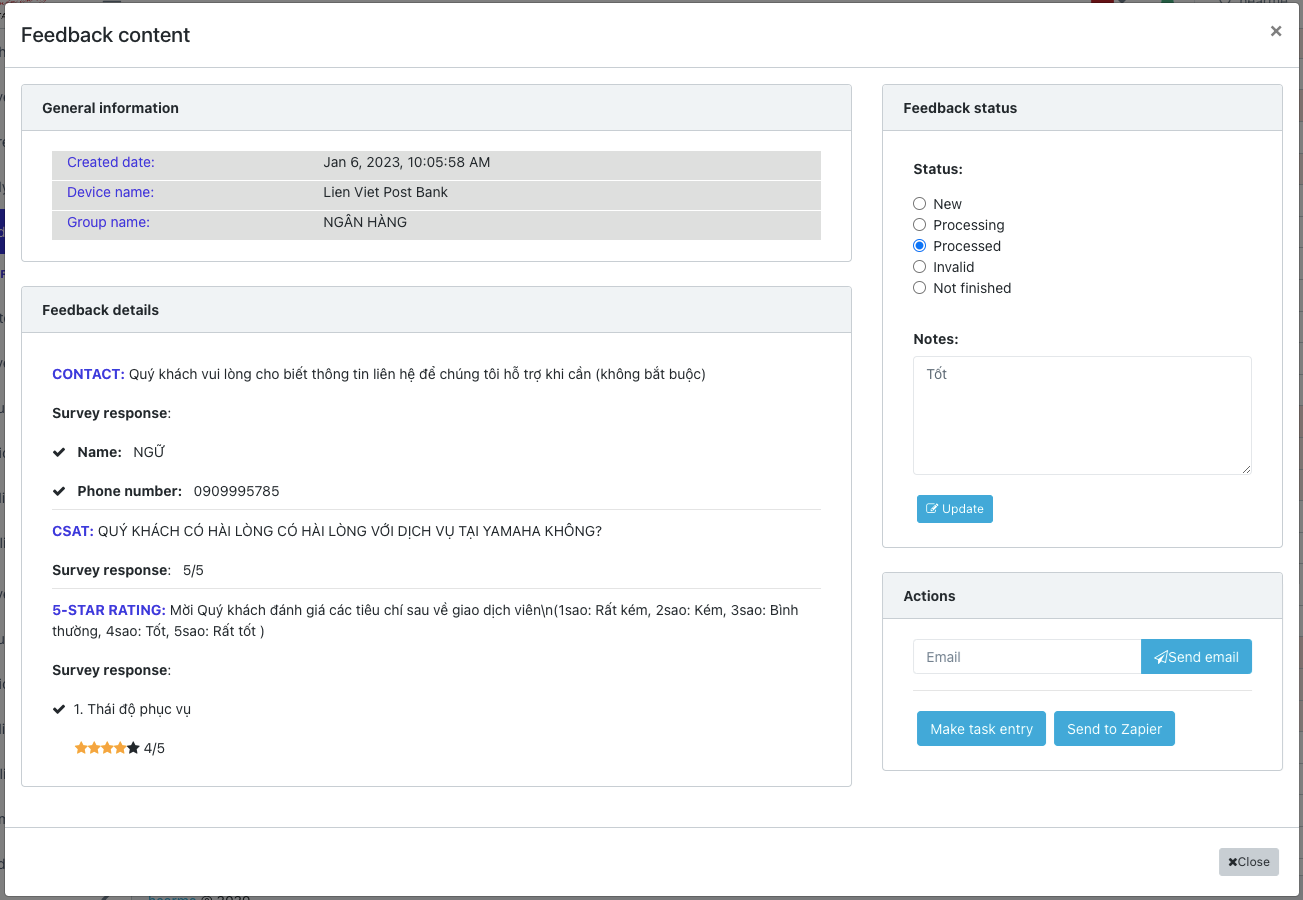1303x900 pixels.
Task: Click the Close button at bottom
Action: click(1249, 862)
